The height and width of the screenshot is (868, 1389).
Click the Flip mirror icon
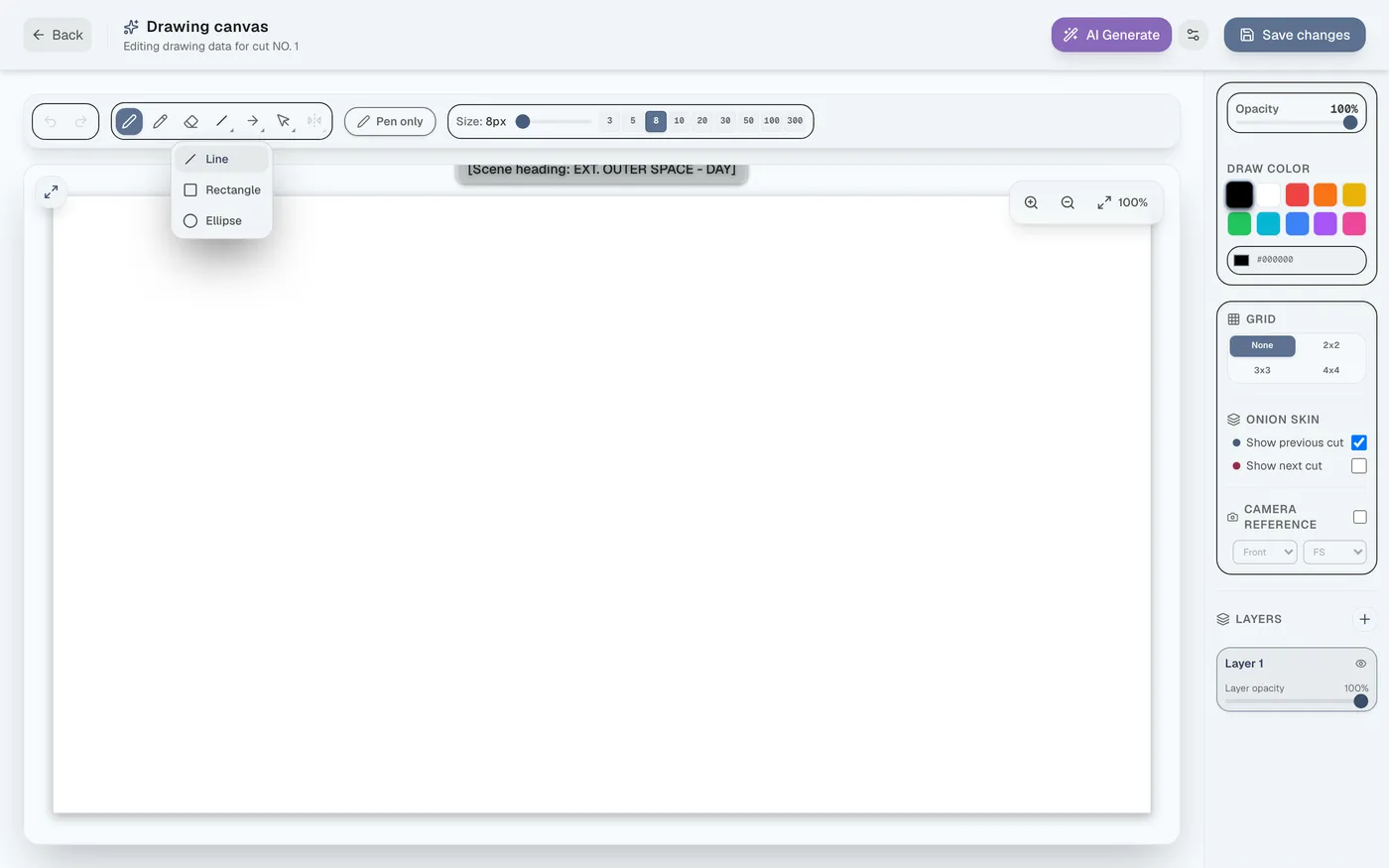pyautogui.click(x=315, y=121)
